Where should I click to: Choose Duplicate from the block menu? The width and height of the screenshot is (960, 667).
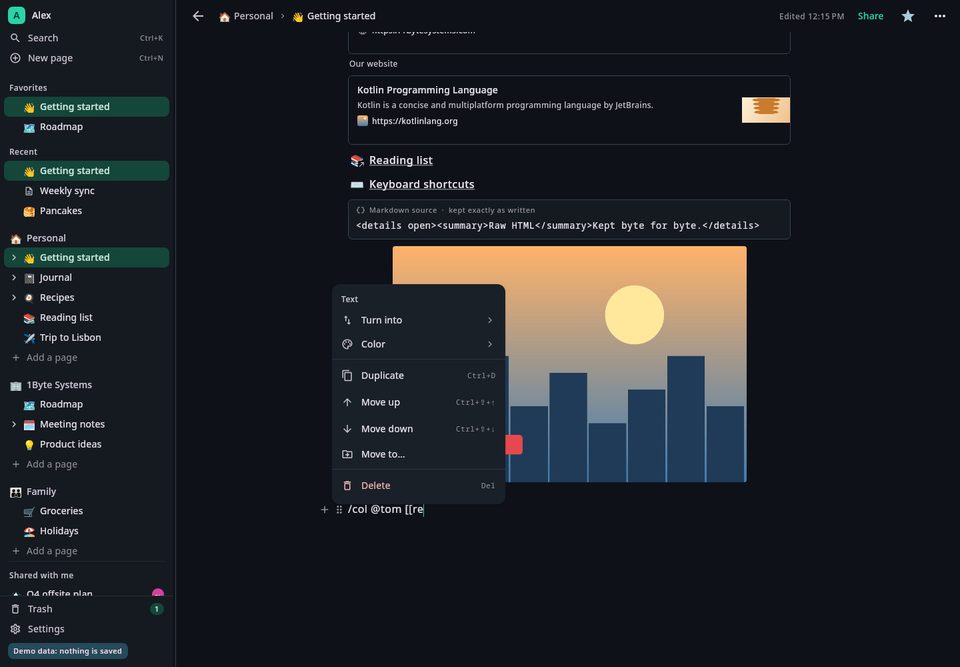pyautogui.click(x=418, y=375)
